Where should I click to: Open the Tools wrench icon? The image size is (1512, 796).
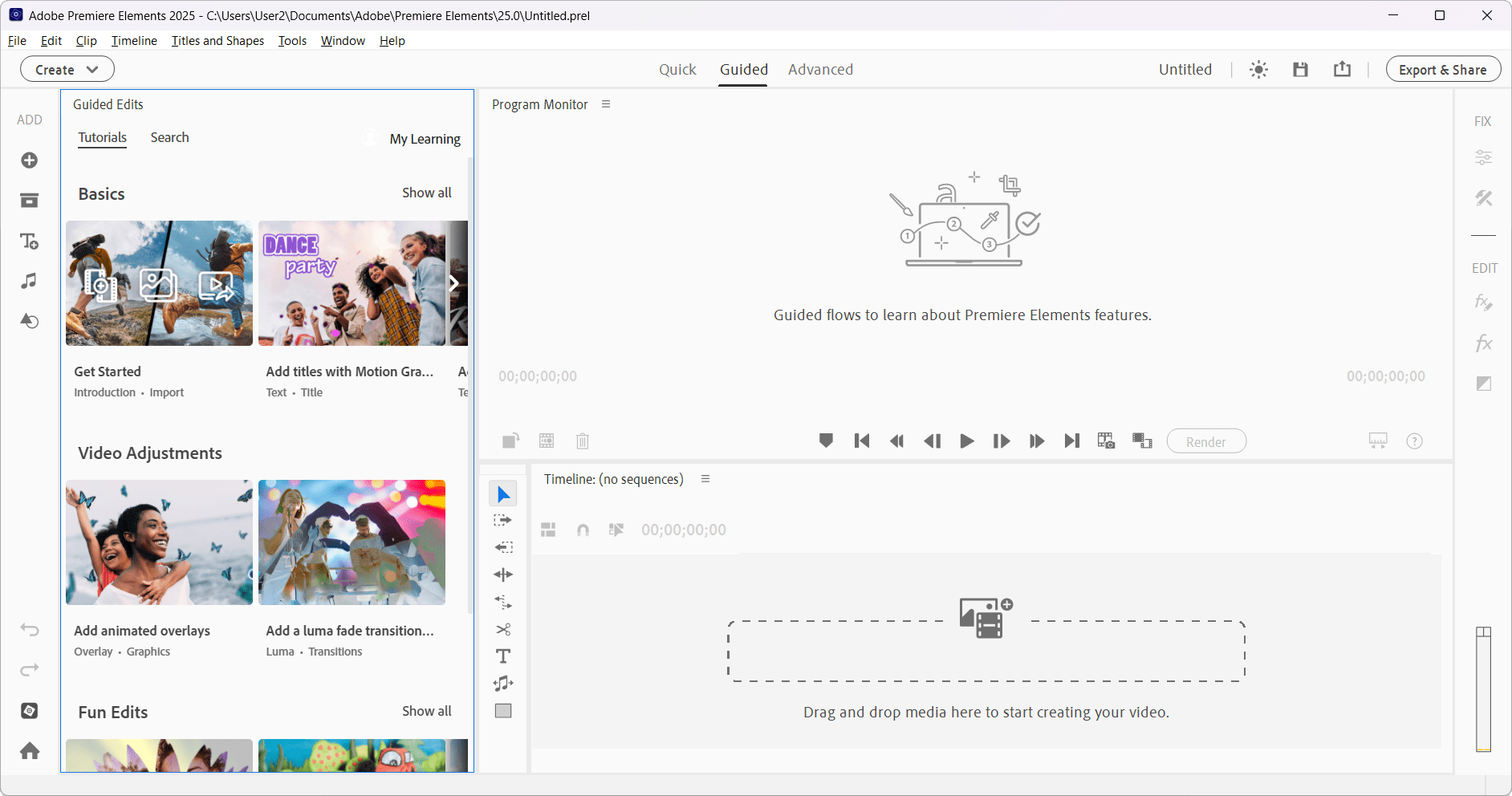point(1483,197)
